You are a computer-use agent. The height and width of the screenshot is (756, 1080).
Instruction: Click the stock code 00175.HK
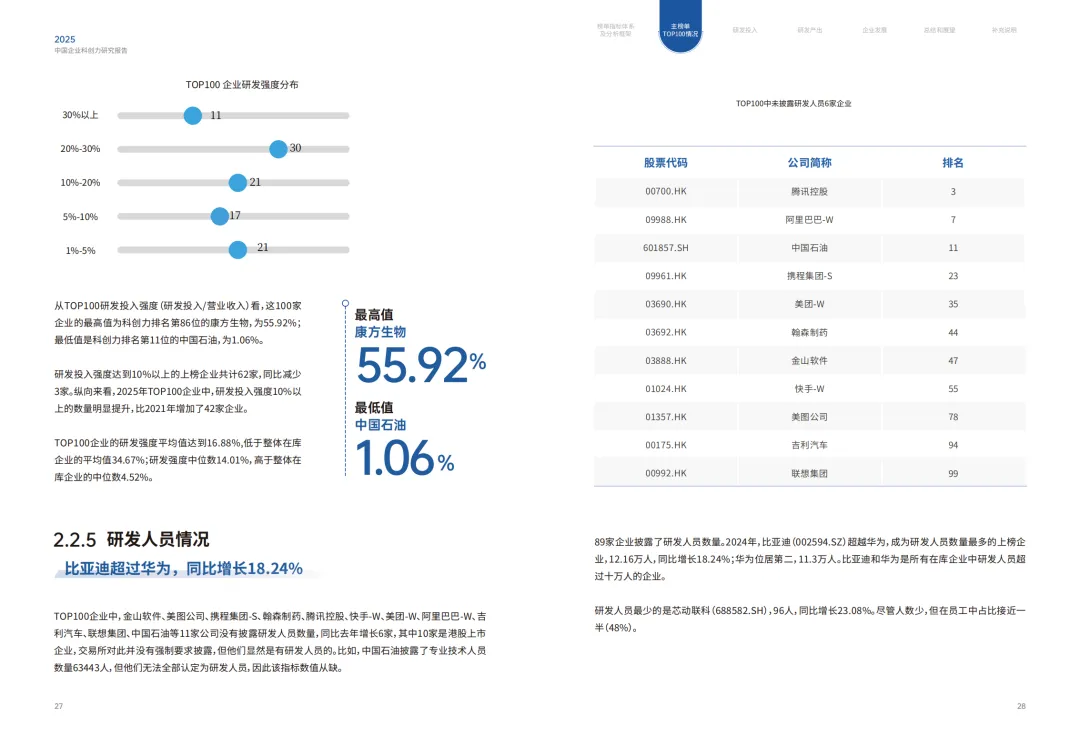(666, 445)
